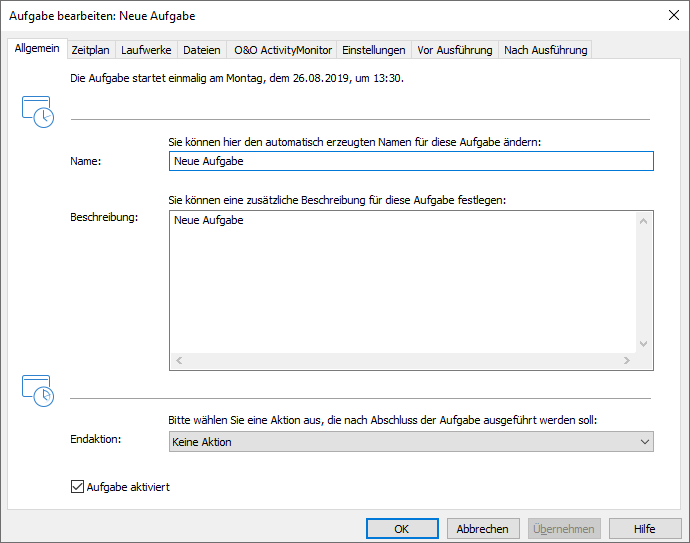Click the schedule clock icon at top

click(x=38, y=112)
